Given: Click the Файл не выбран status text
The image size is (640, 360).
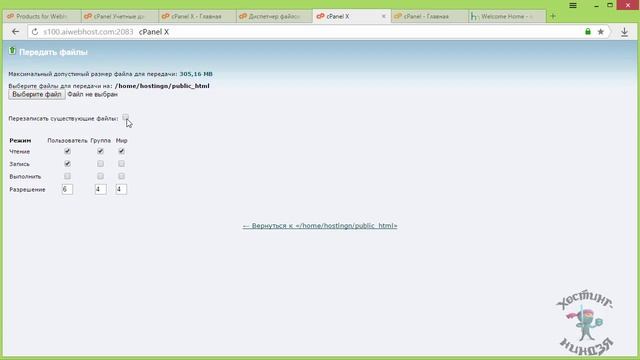Looking at the screenshot, I should click(x=93, y=94).
